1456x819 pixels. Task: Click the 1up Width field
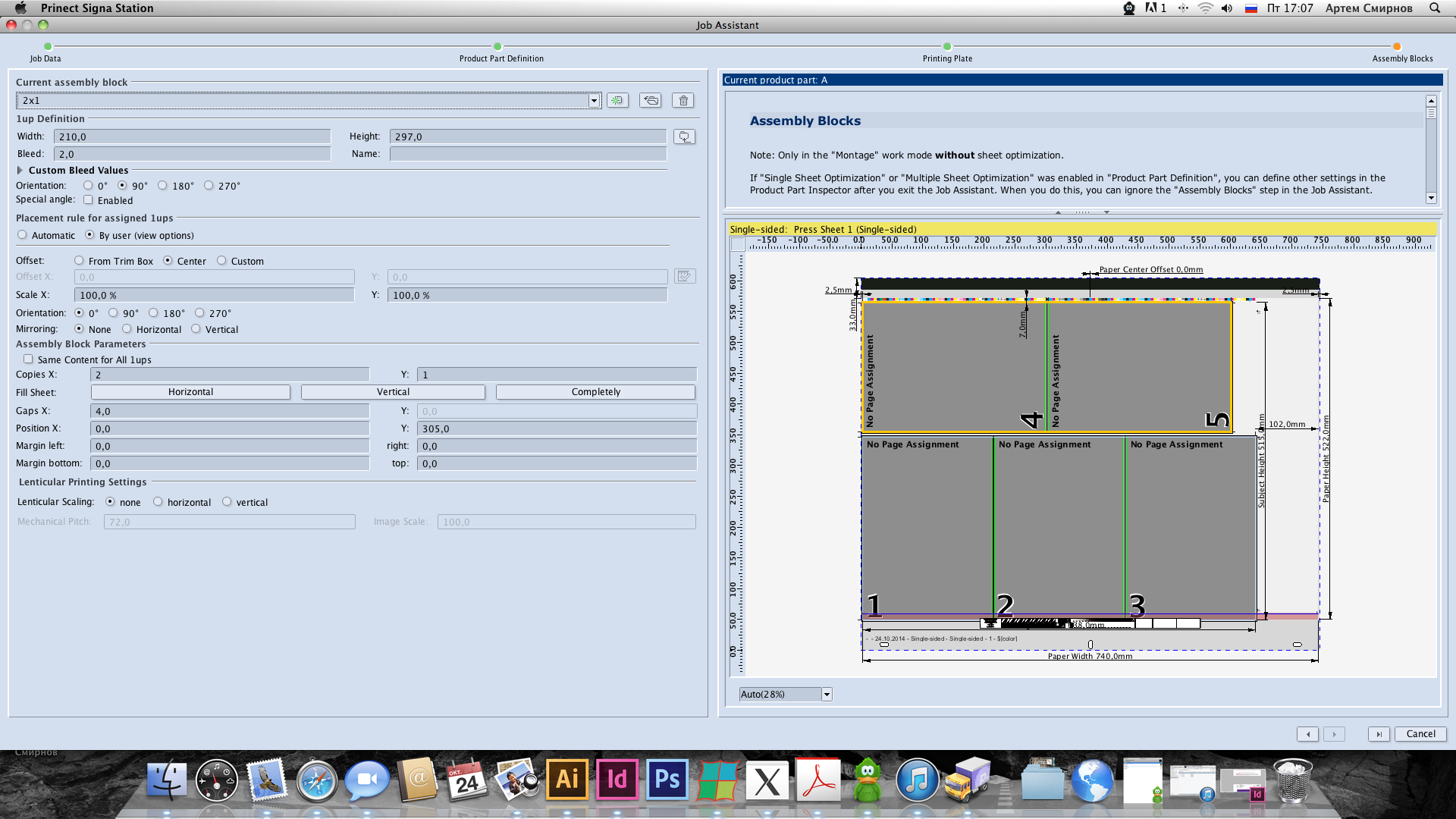[192, 136]
